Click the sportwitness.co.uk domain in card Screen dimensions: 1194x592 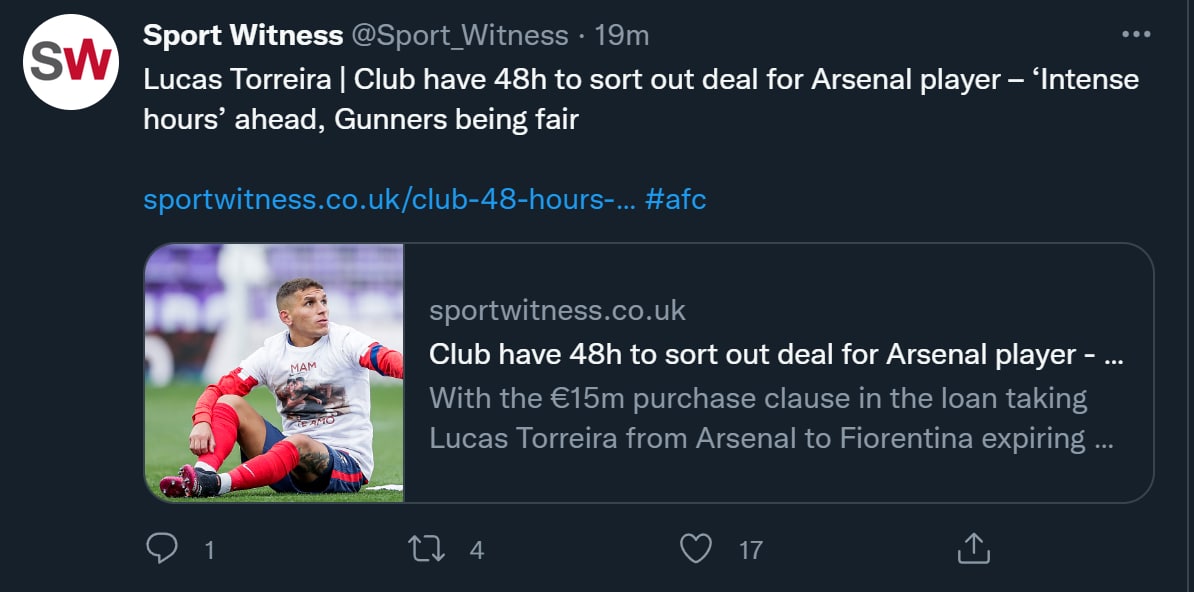pos(557,311)
